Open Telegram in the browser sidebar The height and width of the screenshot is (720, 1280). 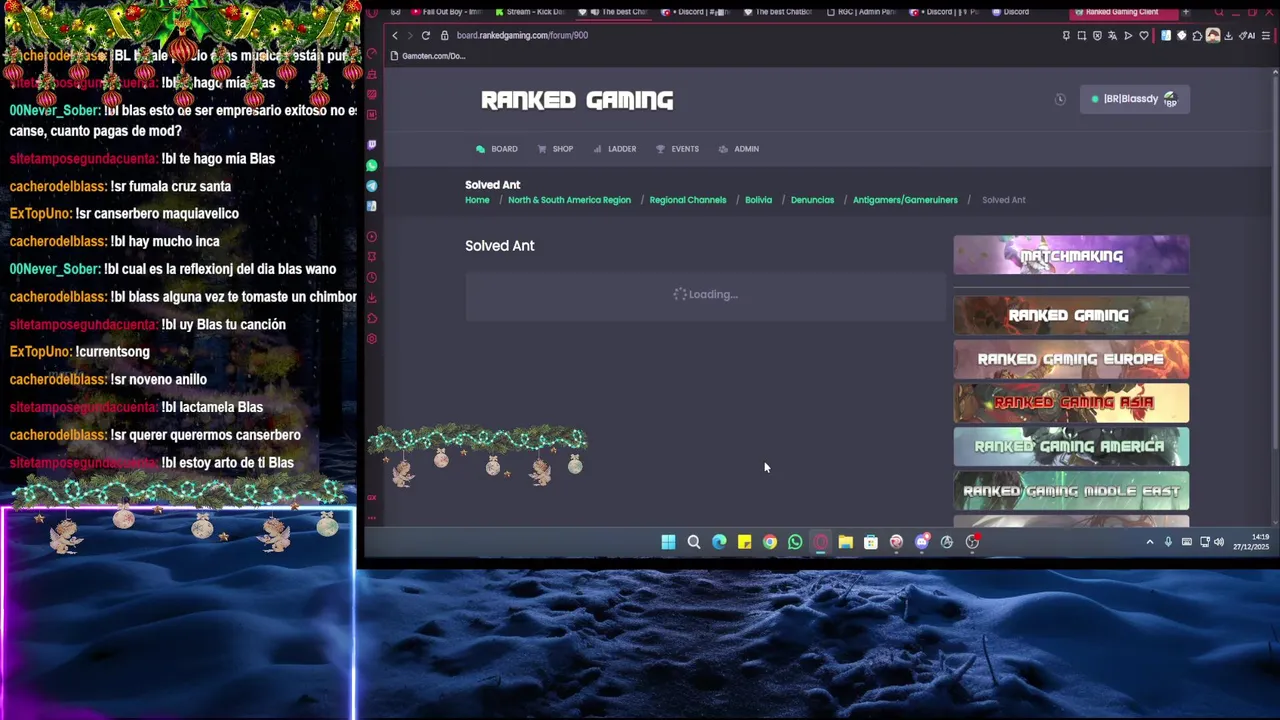point(372,186)
